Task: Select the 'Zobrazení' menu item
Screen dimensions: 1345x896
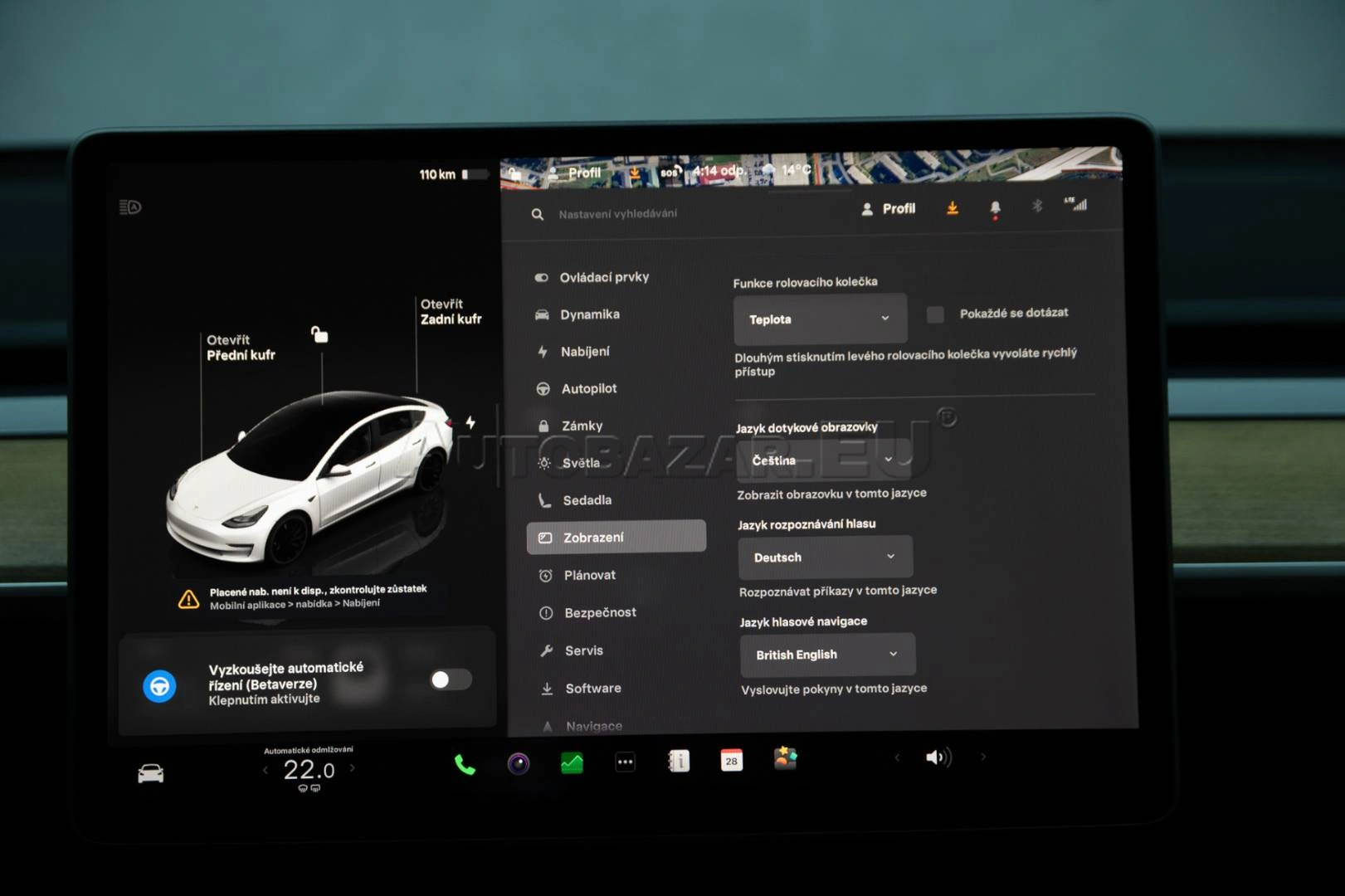Action: 616,537
